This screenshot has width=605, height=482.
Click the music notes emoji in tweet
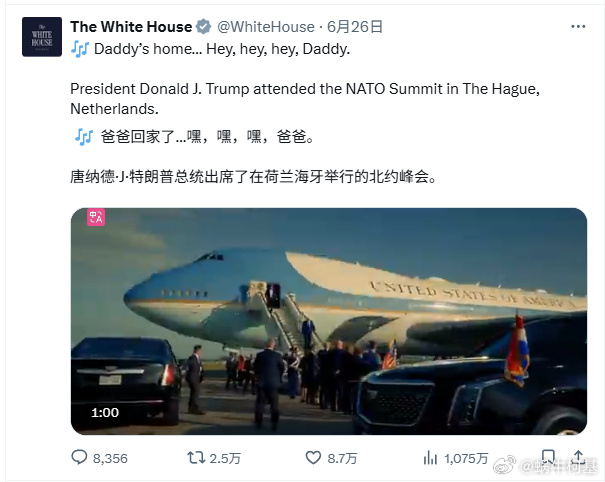pyautogui.click(x=80, y=49)
